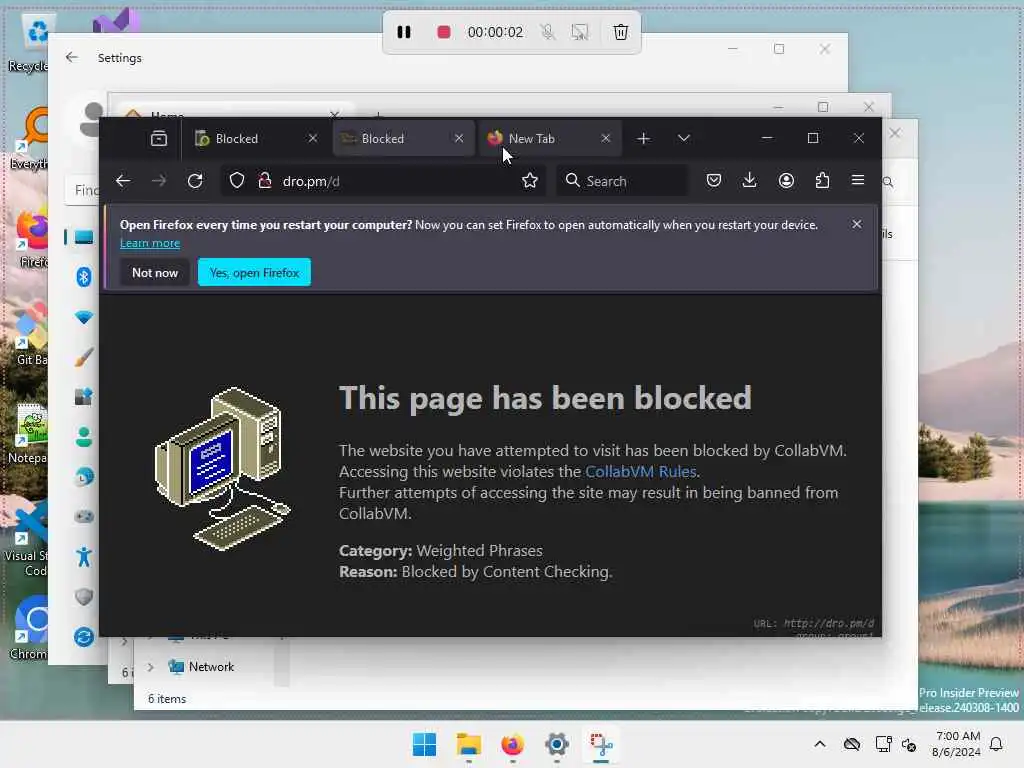
Task: Close the first Blocked tab
Action: (313, 138)
